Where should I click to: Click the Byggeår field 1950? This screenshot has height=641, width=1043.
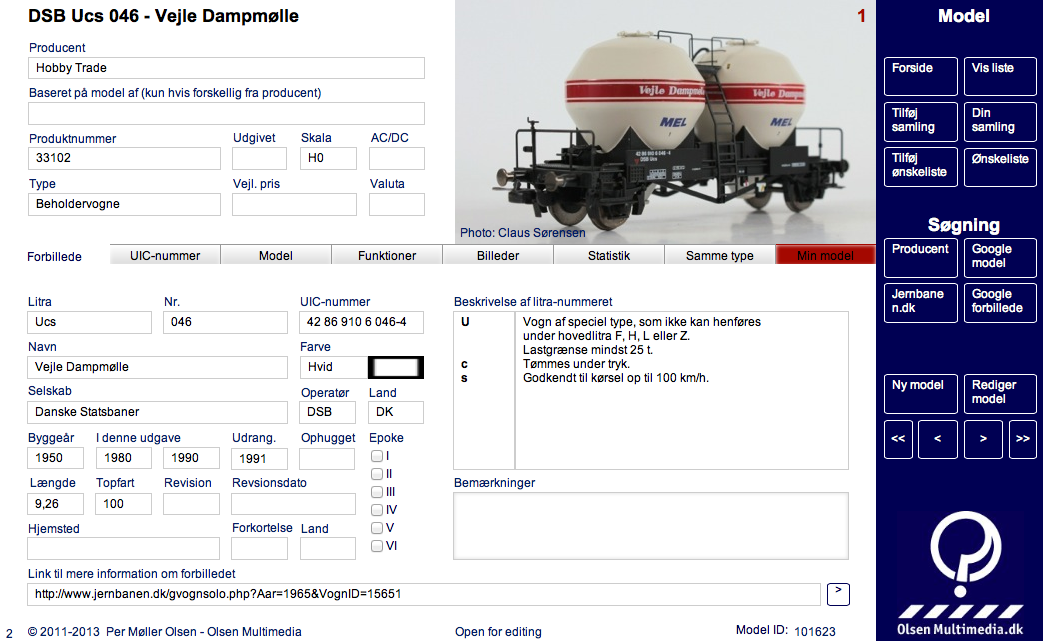[56, 458]
